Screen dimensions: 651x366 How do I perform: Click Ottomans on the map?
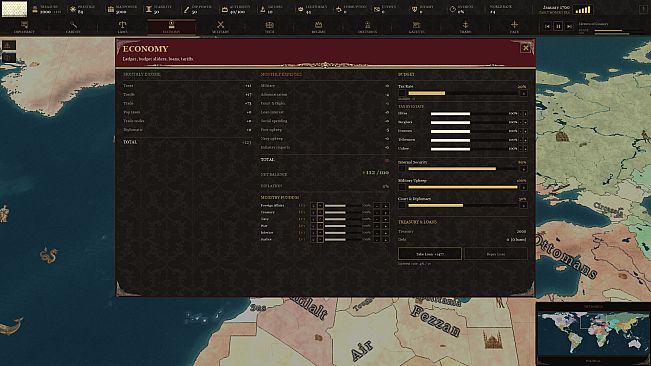pyautogui.click(x=566, y=256)
